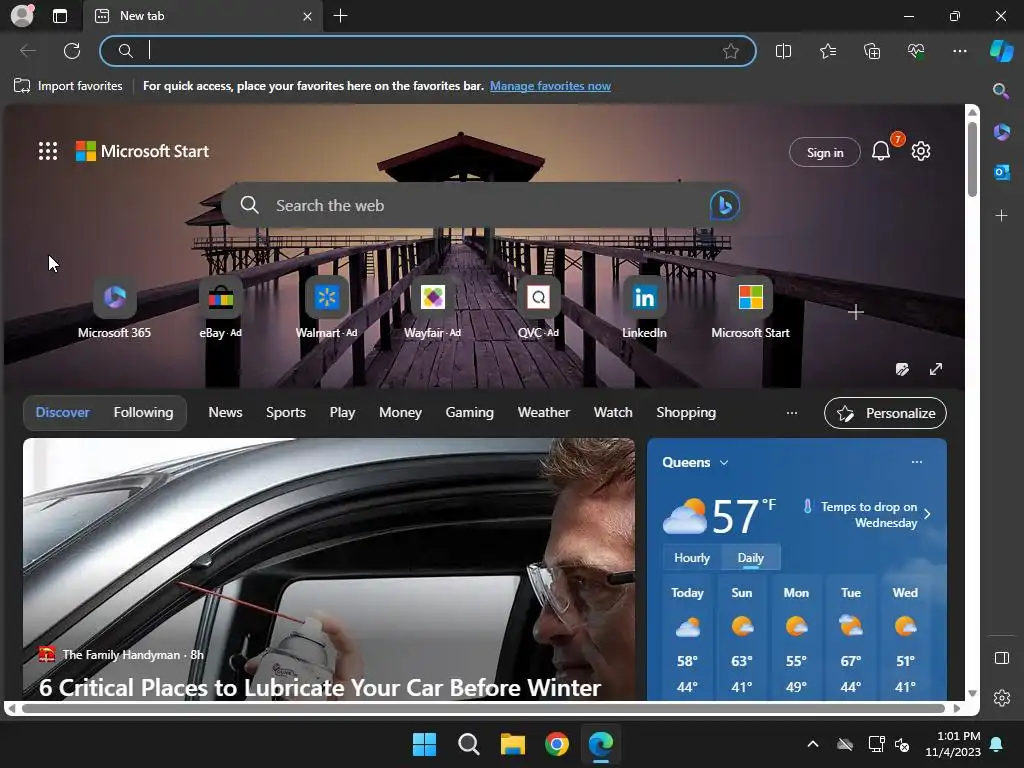Open sidebar settings gear icon
Screen dimensions: 1024x768
click(1002, 698)
